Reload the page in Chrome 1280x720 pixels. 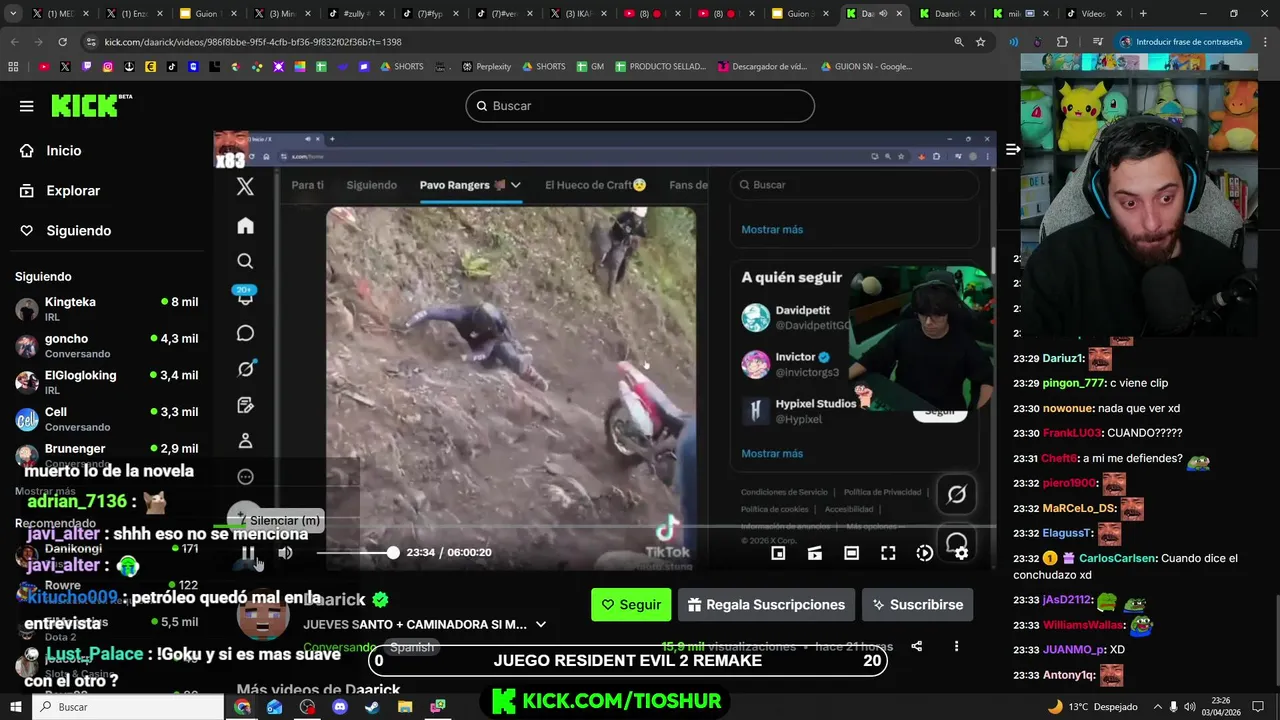[62, 42]
